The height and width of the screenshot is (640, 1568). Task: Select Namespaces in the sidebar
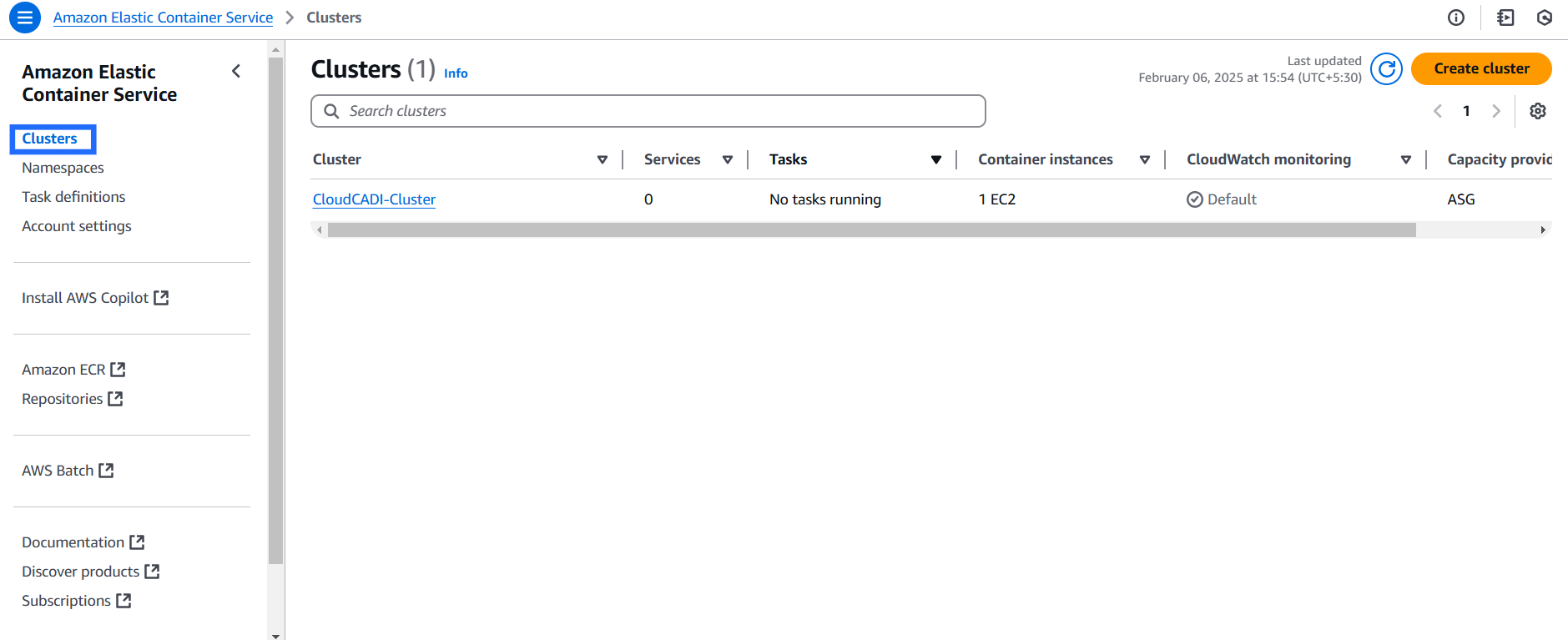point(63,168)
